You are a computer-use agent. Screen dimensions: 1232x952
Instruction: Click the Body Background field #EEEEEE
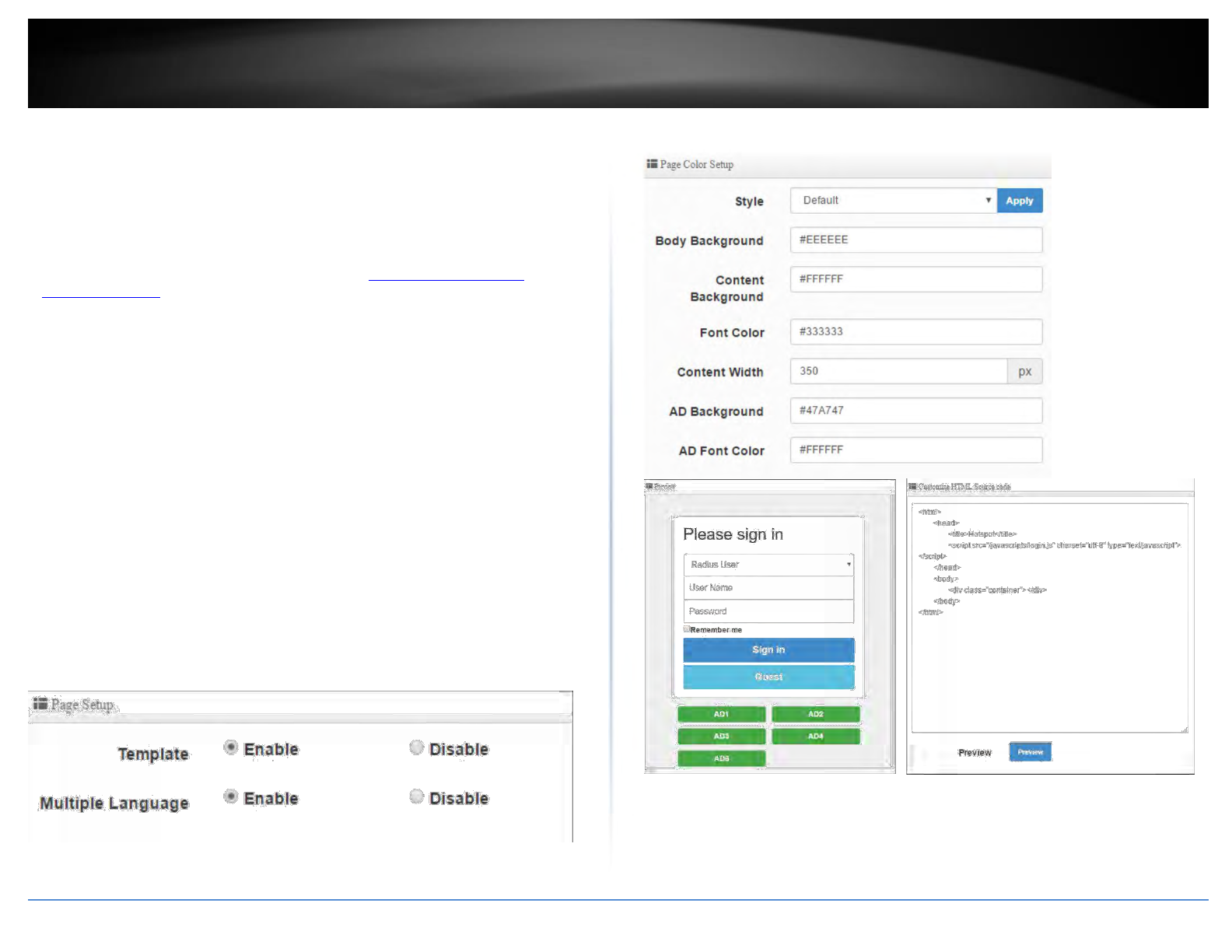(916, 240)
